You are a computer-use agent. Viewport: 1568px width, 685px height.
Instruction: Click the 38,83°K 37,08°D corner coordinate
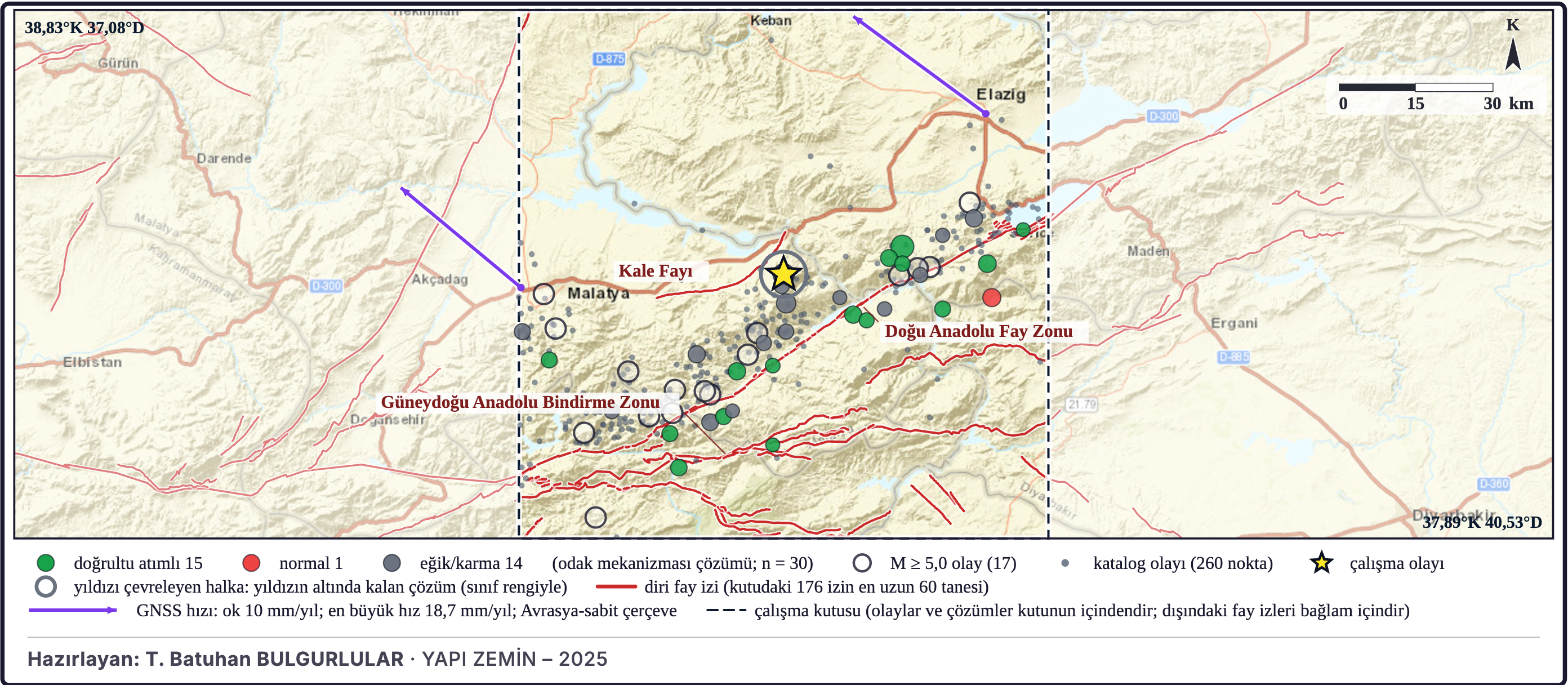click(x=84, y=28)
